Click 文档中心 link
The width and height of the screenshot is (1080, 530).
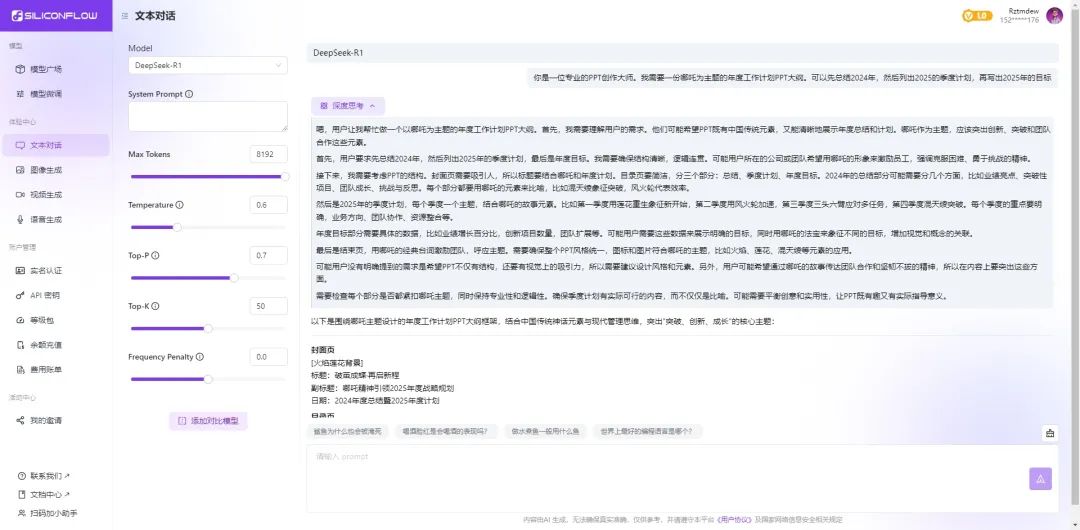[x=45, y=494]
